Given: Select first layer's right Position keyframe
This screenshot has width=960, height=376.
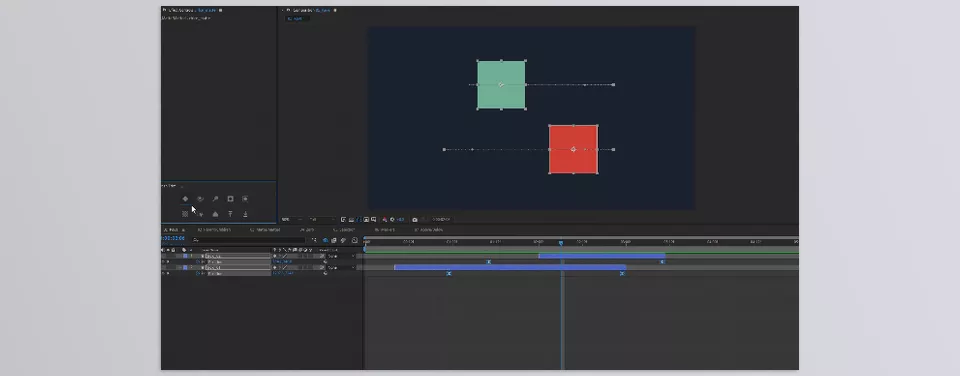Looking at the screenshot, I should click(x=662, y=261).
